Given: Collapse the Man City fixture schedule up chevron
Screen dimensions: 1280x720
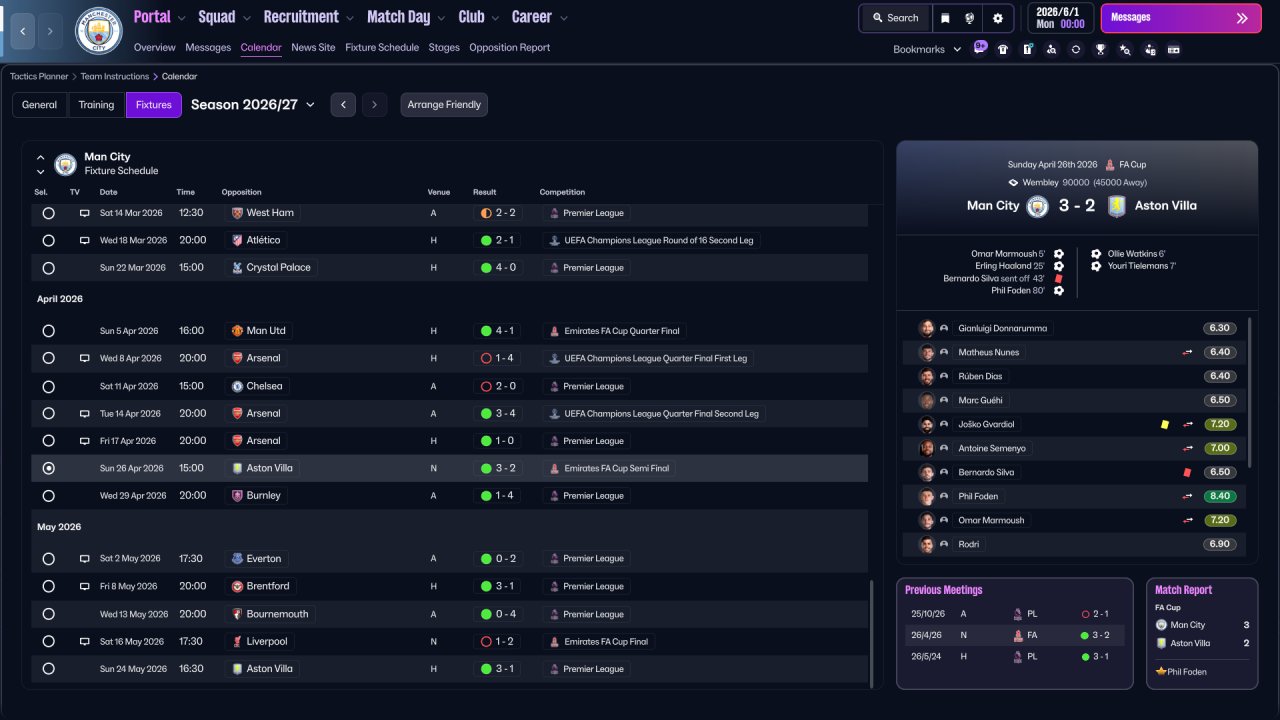Looking at the screenshot, I should click(41, 158).
